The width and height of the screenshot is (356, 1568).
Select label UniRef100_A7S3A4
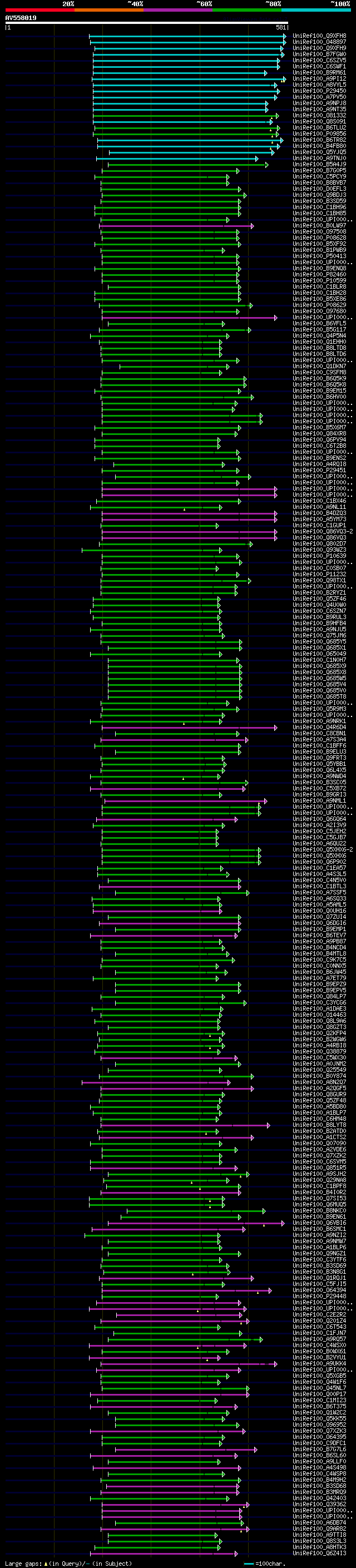pos(319,740)
